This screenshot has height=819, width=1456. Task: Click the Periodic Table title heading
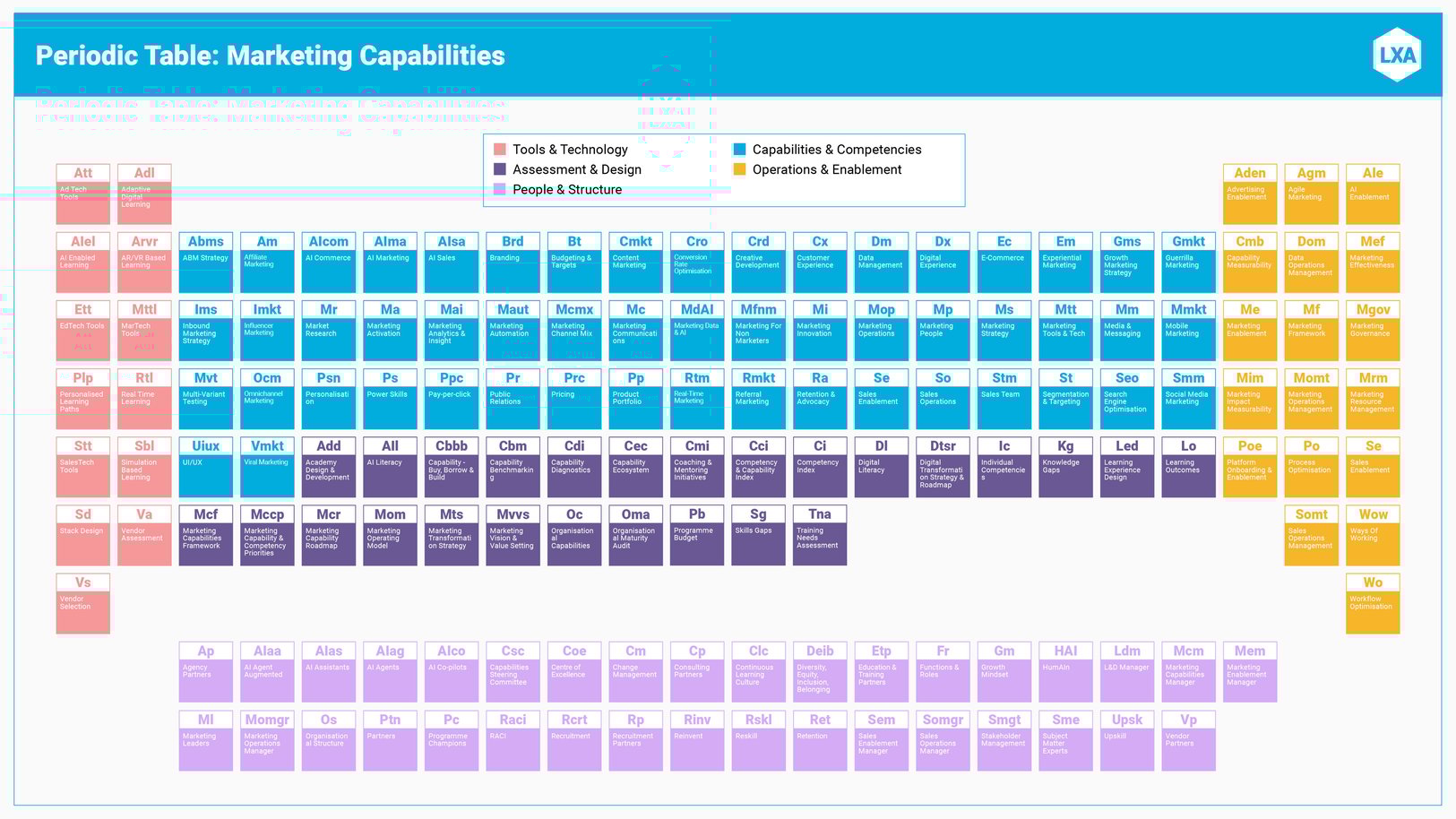coord(269,56)
